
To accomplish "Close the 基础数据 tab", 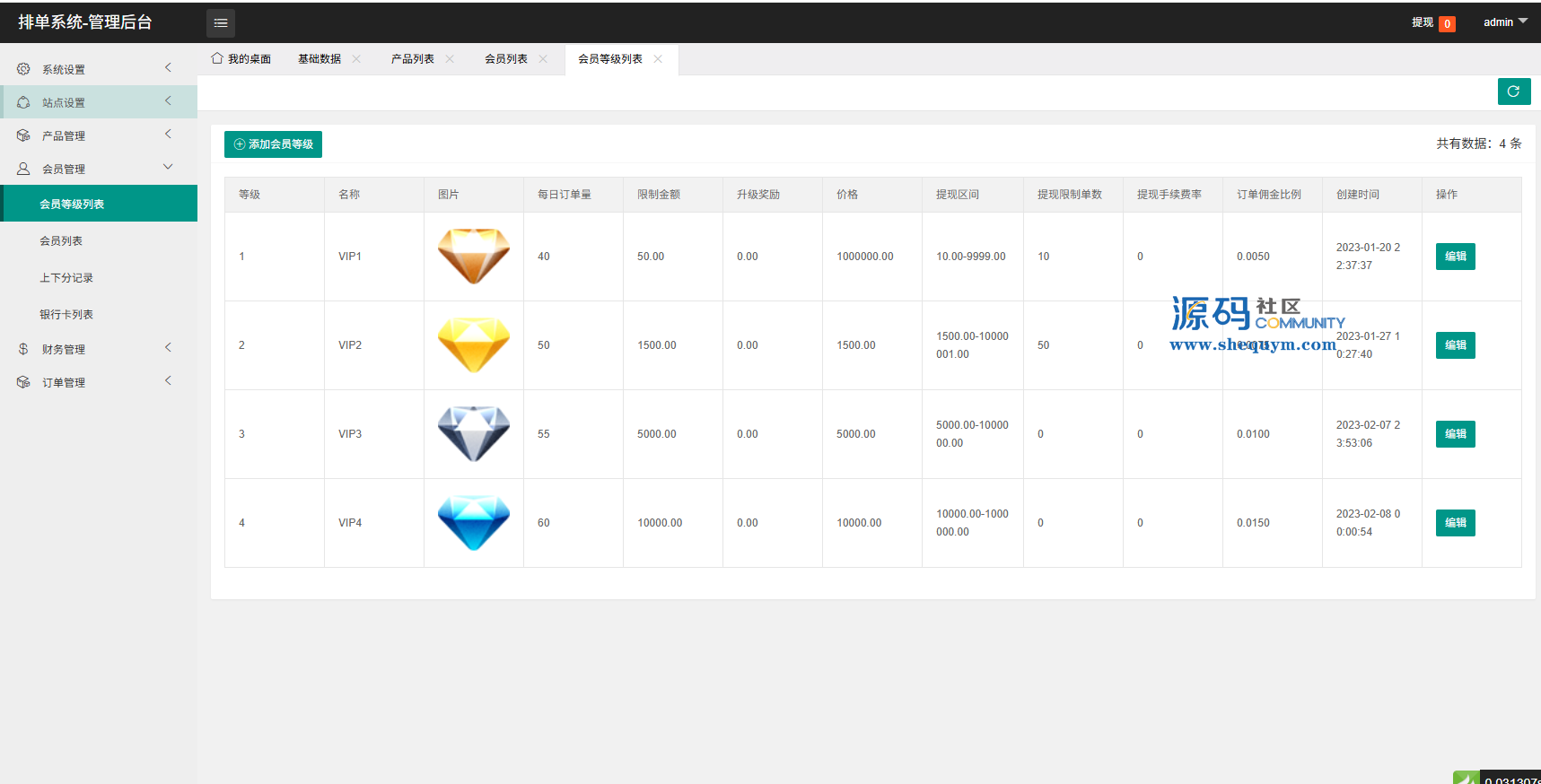I will (x=356, y=59).
